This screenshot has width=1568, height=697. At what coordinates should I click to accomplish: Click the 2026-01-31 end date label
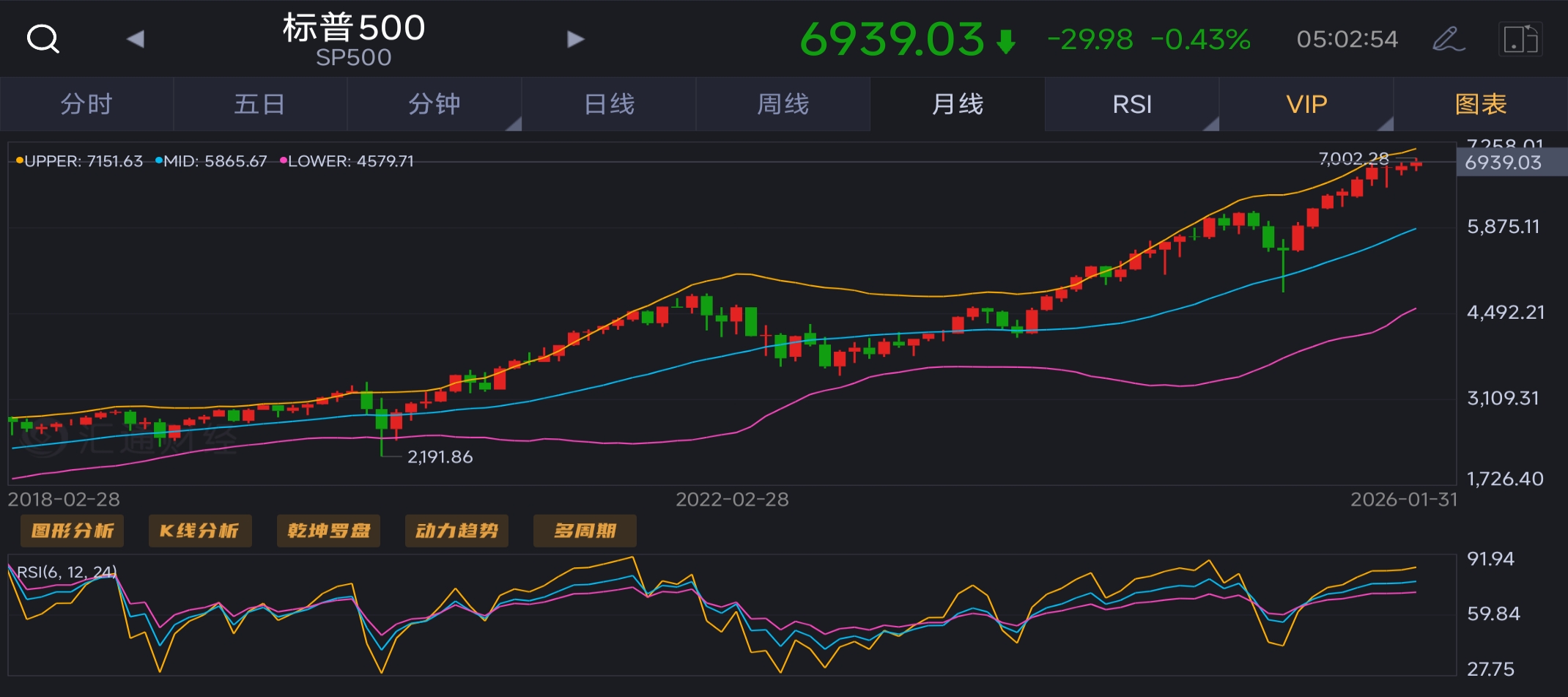[1404, 500]
